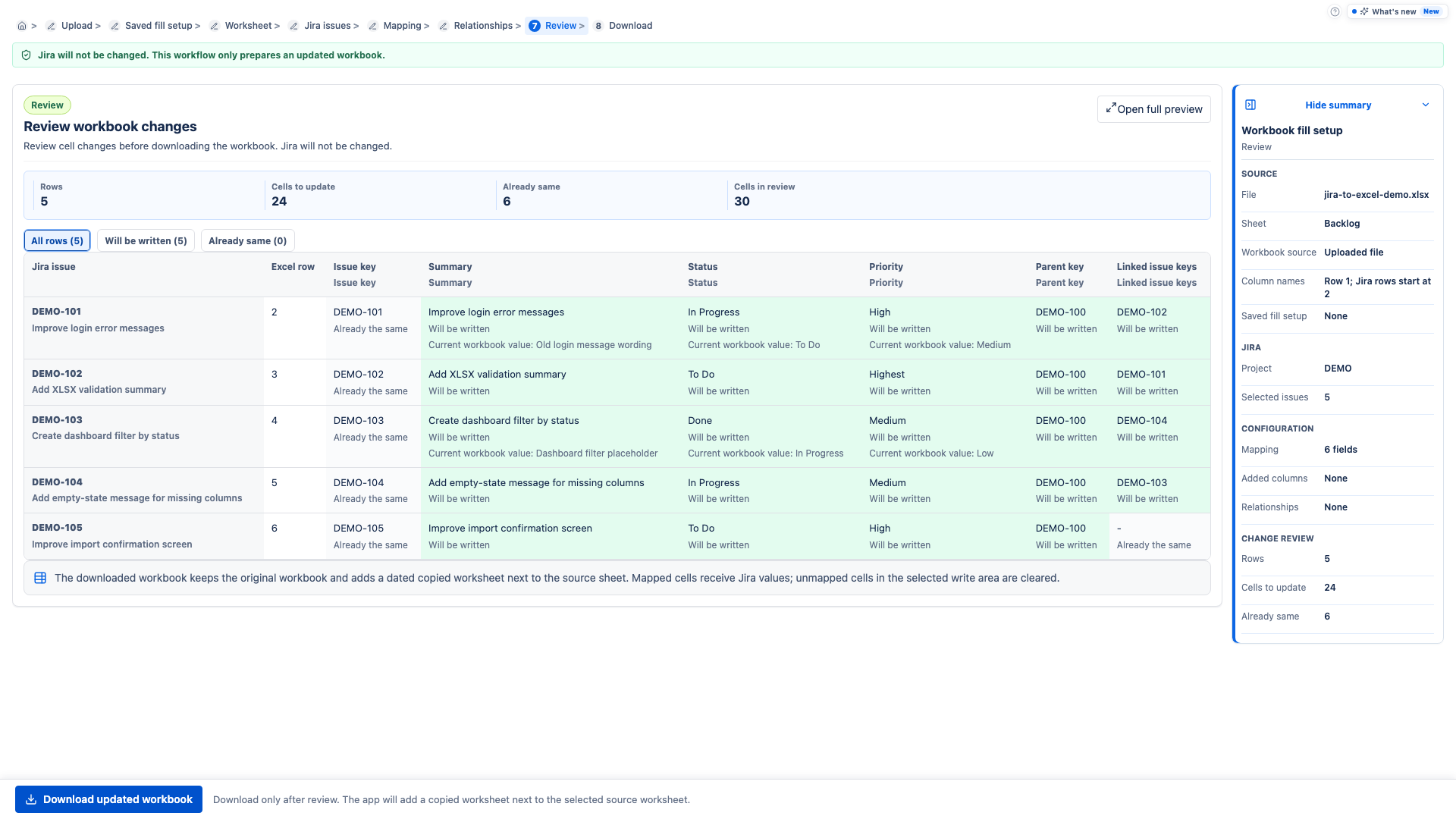Click the step 8 number badge

coord(598,26)
